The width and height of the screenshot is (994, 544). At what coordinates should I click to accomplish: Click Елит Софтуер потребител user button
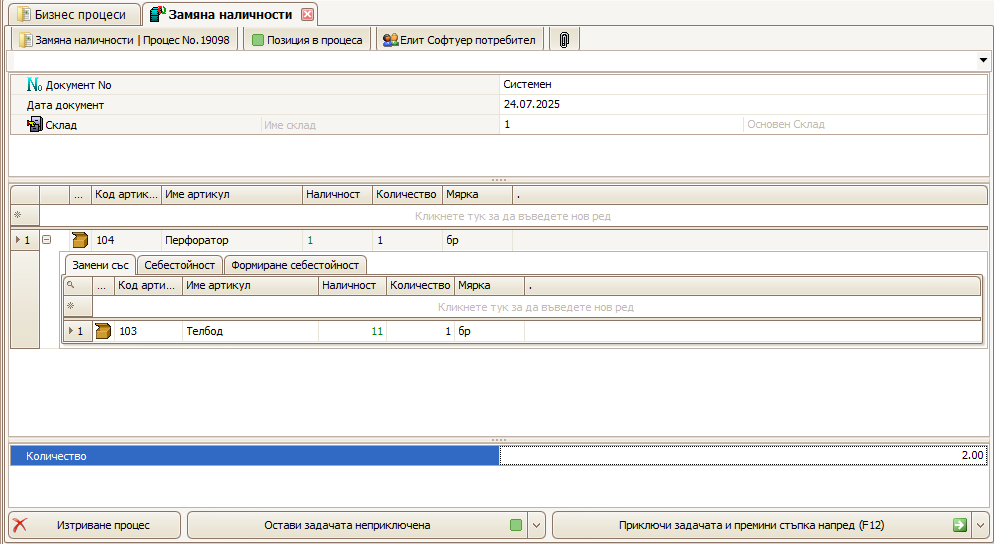tap(460, 40)
